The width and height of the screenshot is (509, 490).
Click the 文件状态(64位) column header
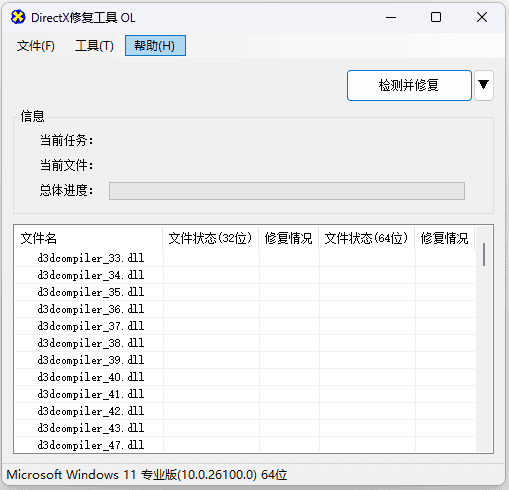click(x=367, y=238)
